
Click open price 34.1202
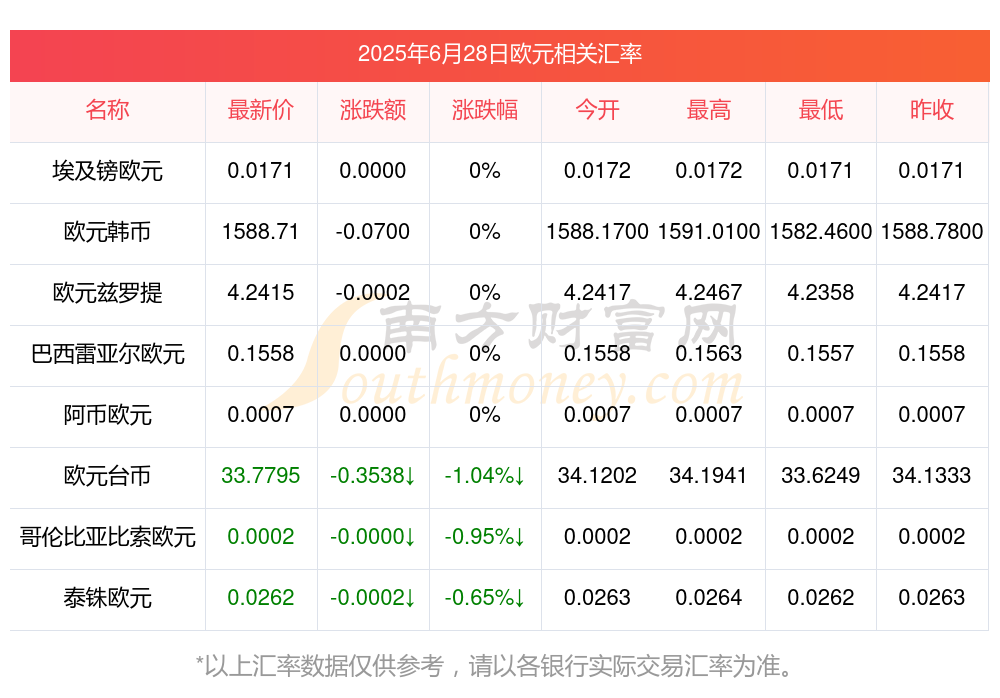(x=597, y=476)
